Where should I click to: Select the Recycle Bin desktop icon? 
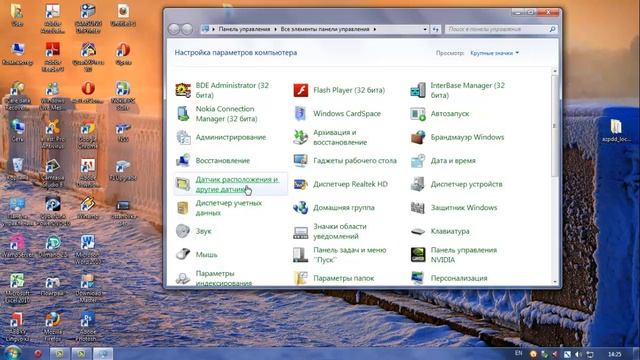point(17,169)
